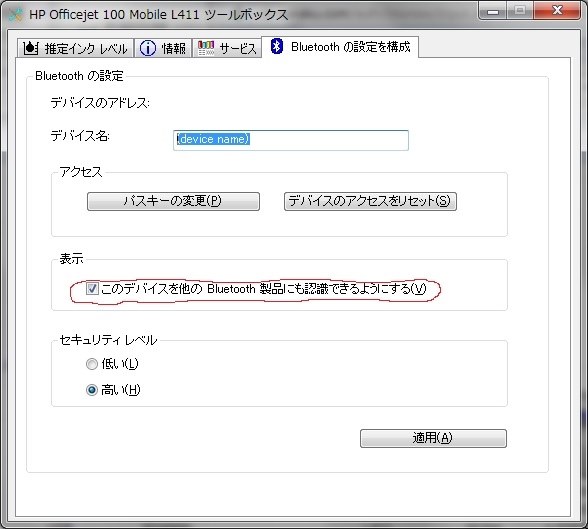
Task: Maximize the HP Toolbox window
Action: (520, 11)
